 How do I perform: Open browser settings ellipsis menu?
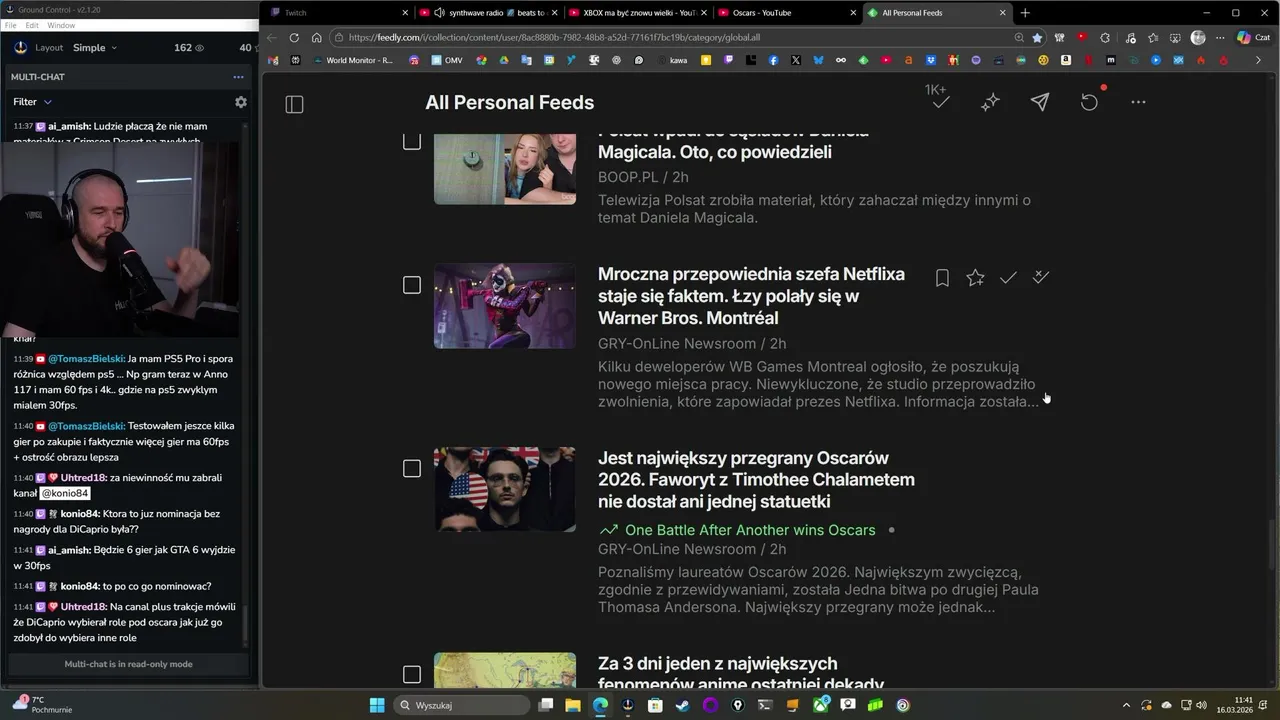tap(1220, 38)
